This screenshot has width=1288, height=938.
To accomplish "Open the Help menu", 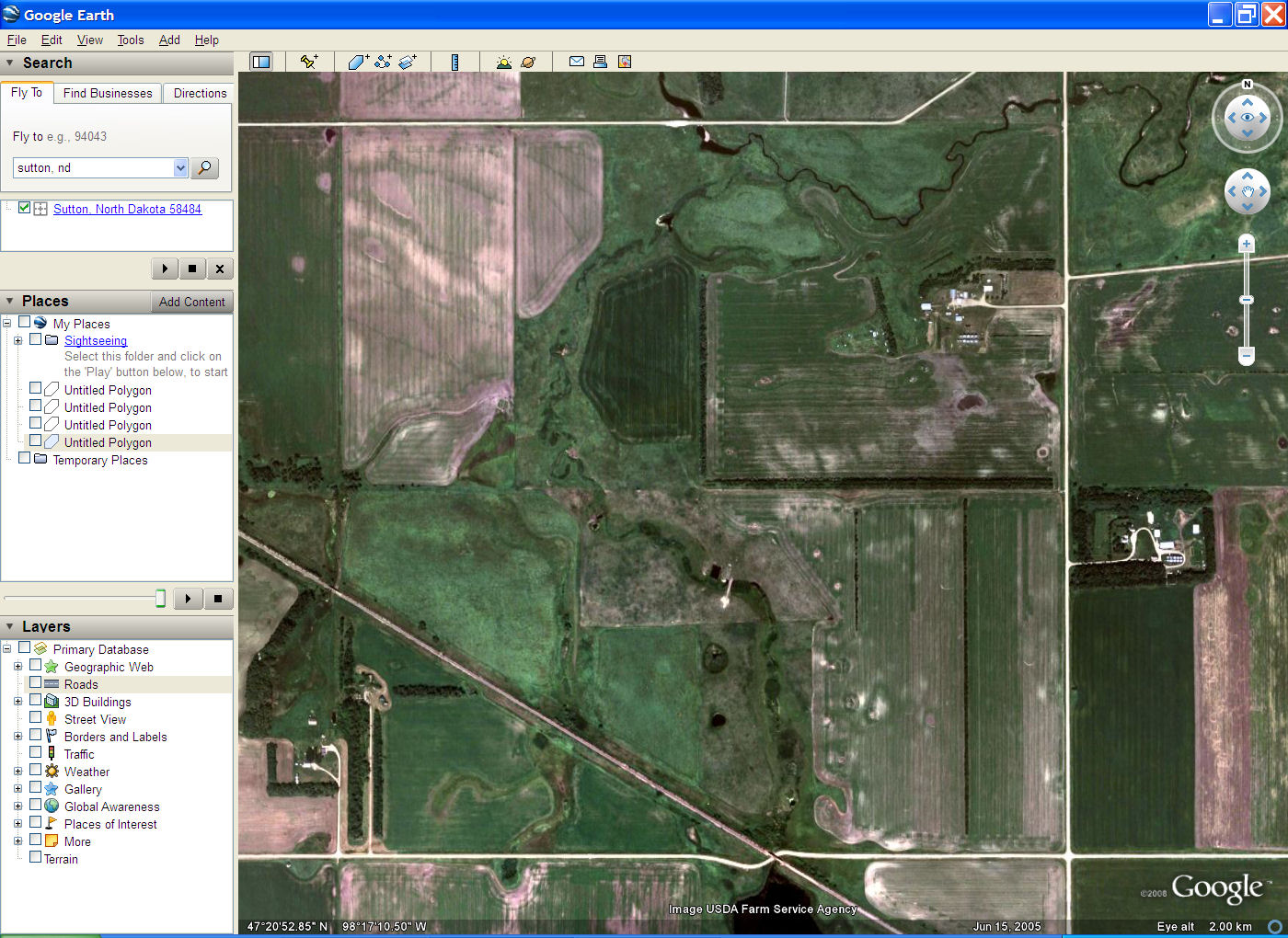I will click(x=207, y=40).
